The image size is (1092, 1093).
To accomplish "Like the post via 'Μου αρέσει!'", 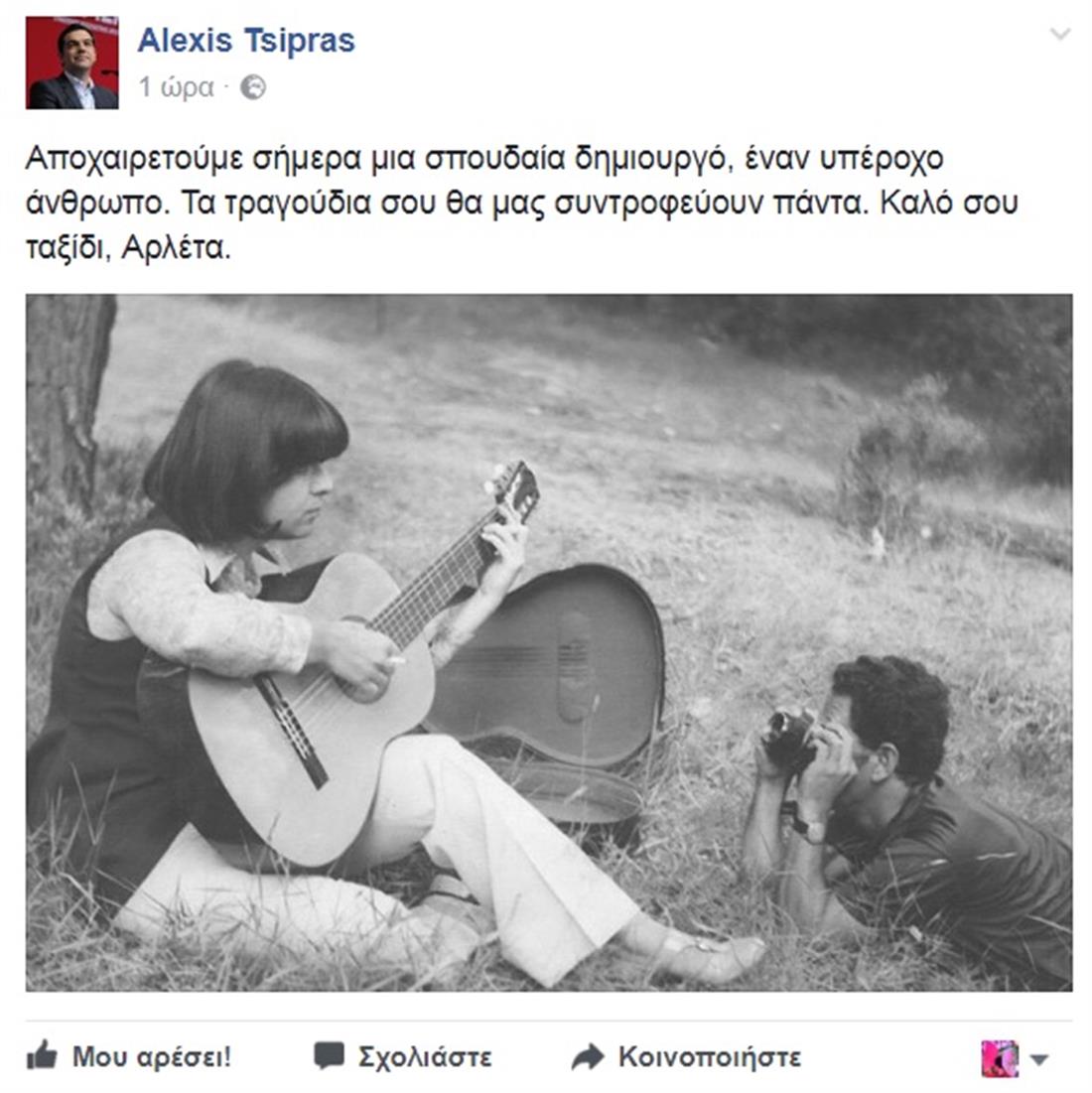I will tap(151, 1056).
